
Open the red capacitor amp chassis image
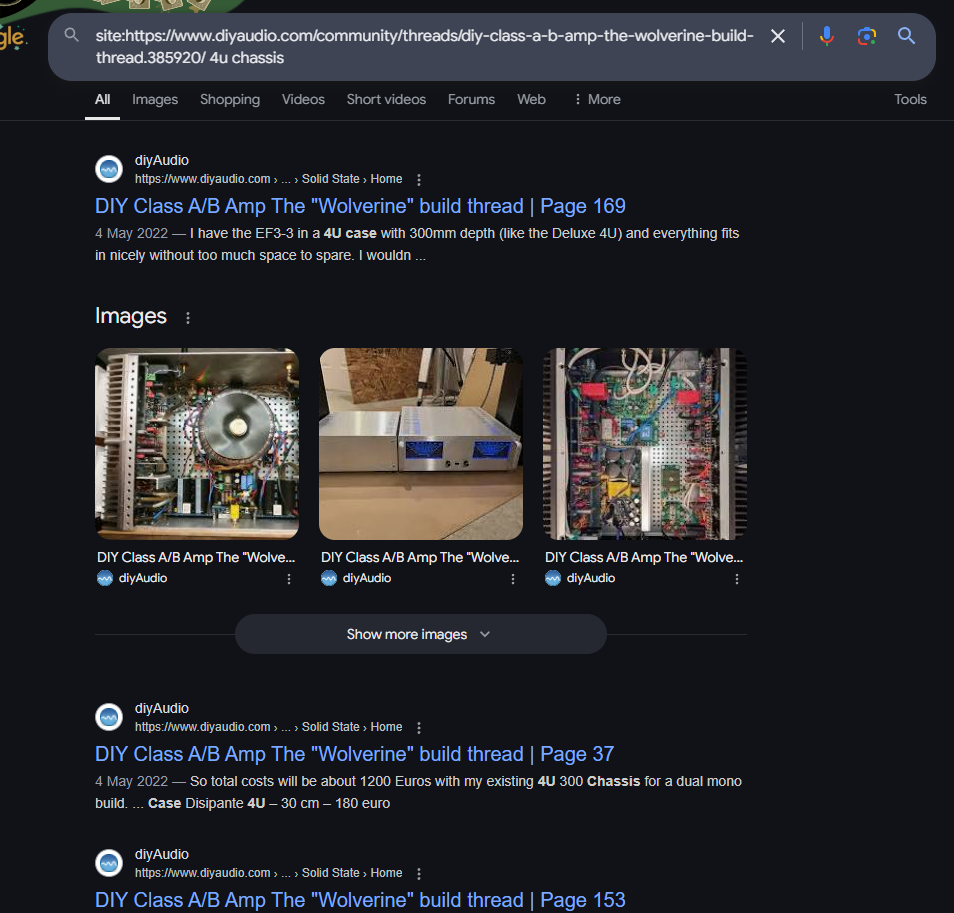(645, 443)
